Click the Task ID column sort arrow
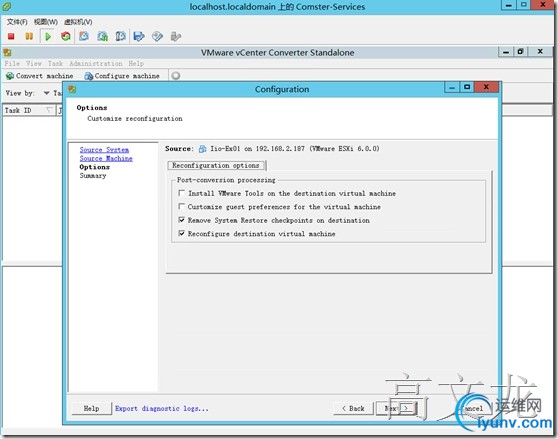 49,110
